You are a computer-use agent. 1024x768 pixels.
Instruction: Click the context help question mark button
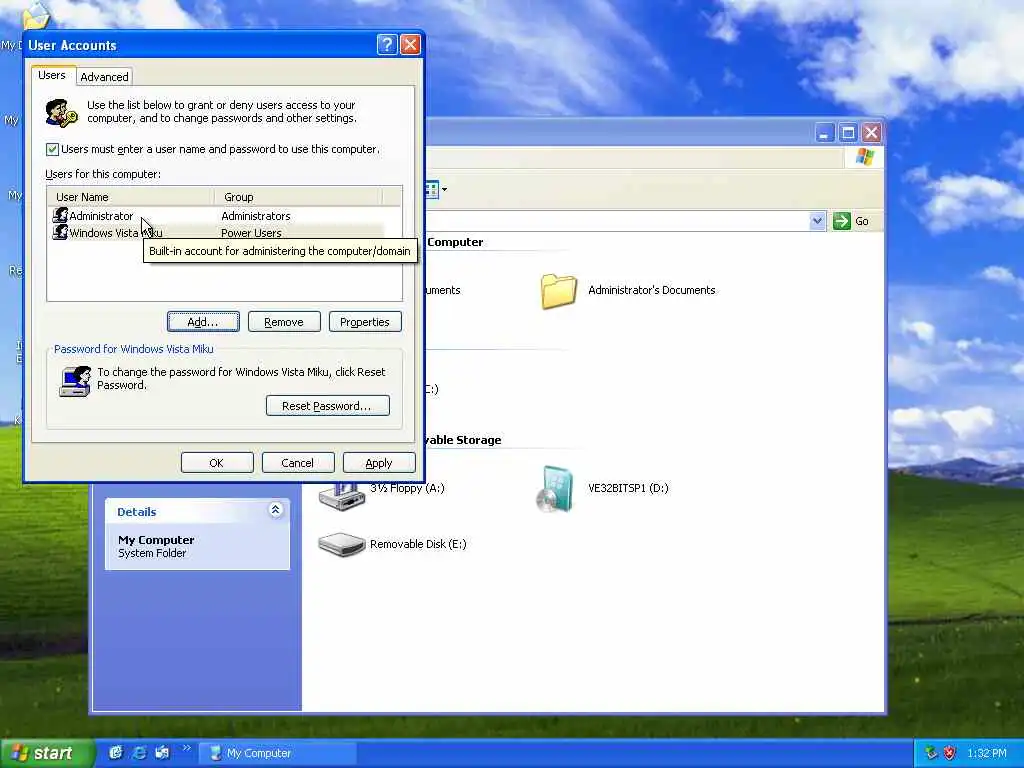coord(387,44)
